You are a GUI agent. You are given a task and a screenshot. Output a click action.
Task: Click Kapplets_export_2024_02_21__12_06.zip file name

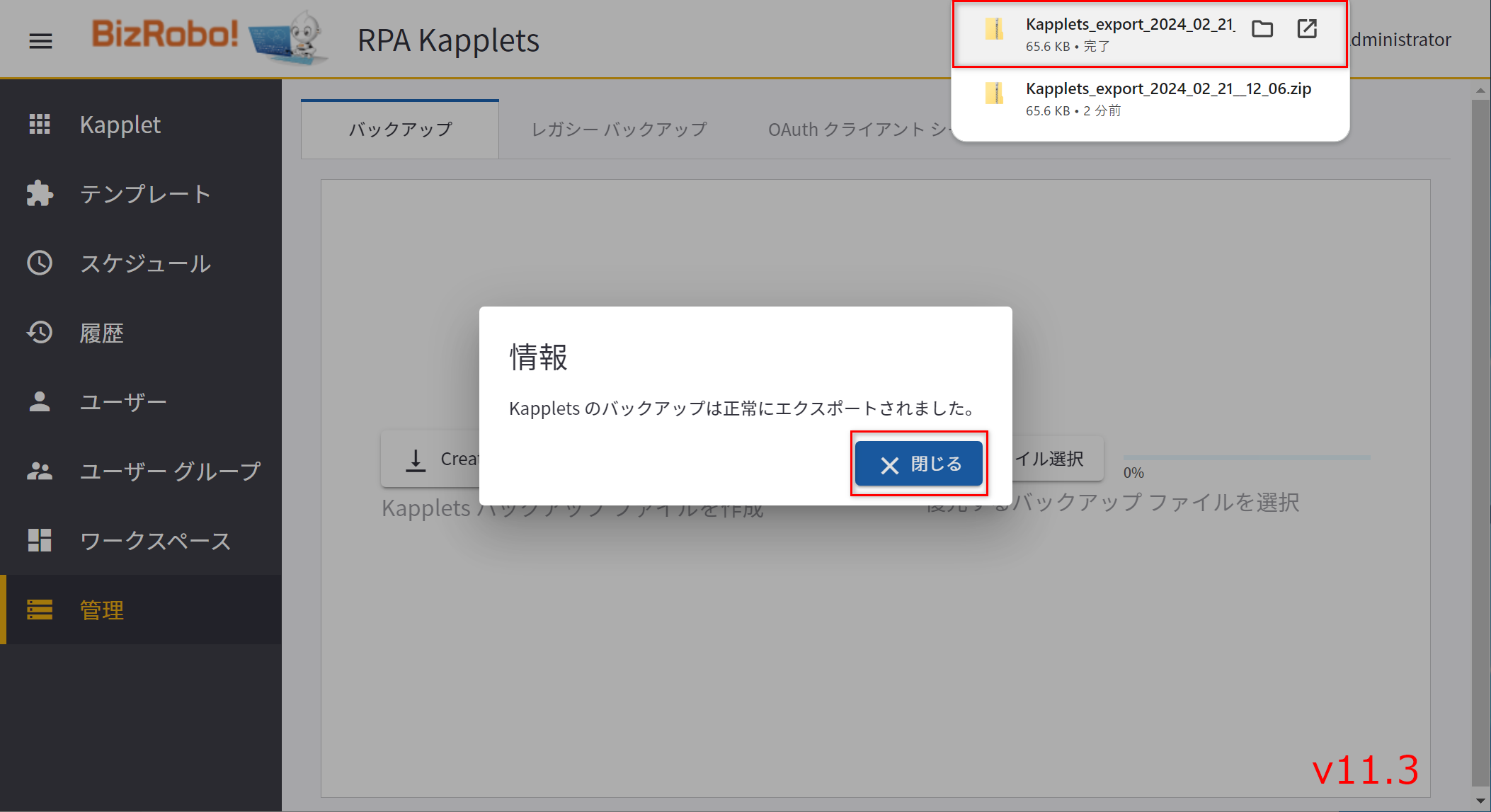coord(1169,88)
